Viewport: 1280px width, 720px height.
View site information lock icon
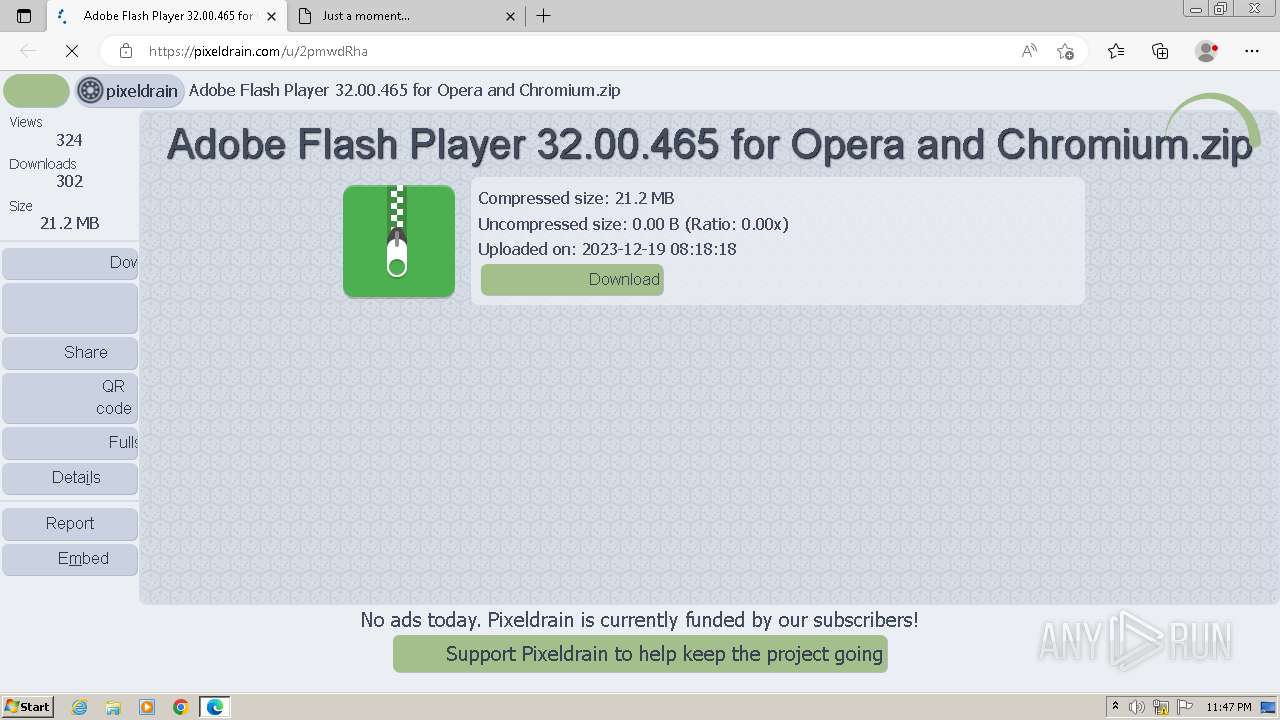pos(126,51)
